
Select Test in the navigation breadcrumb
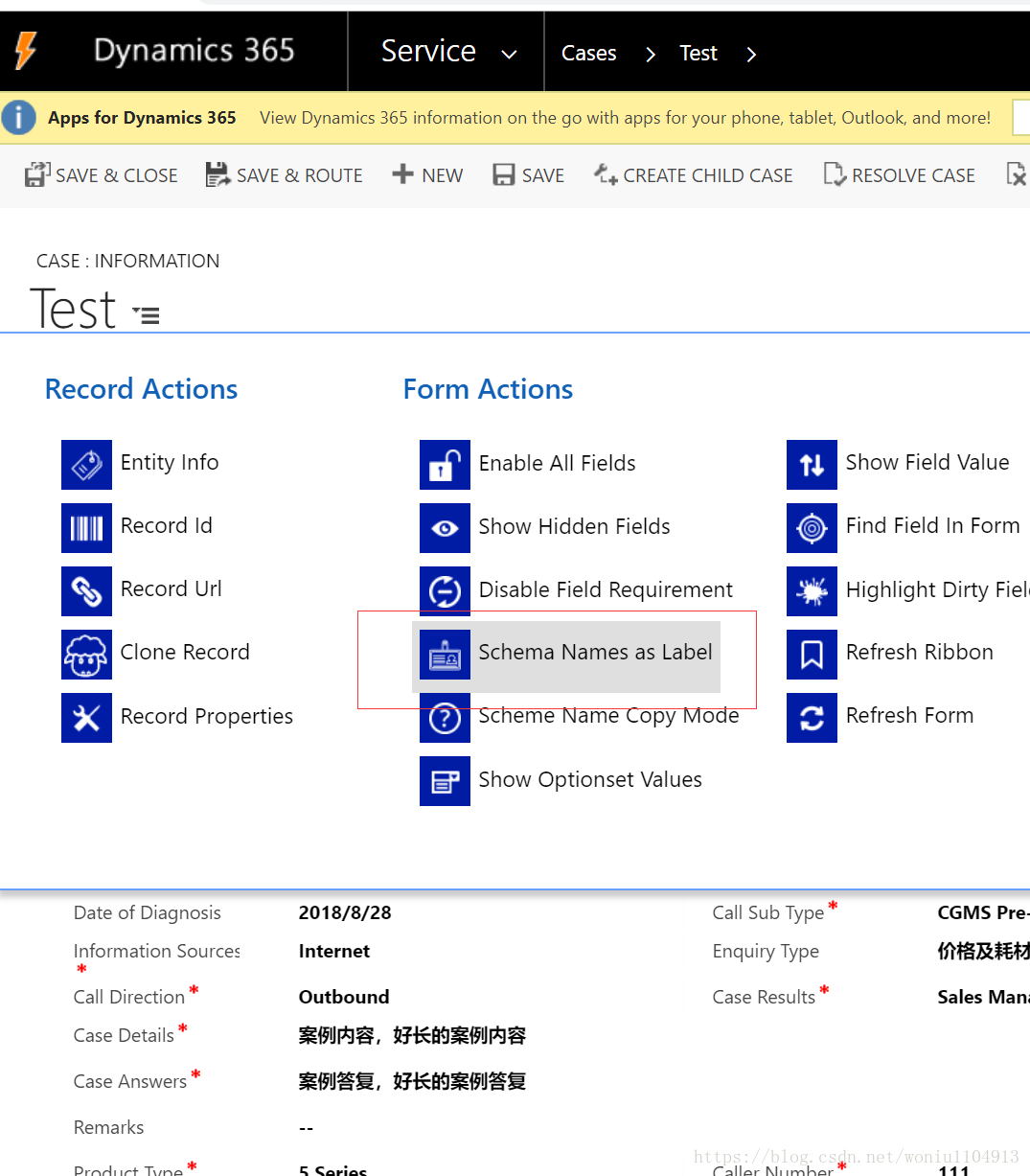[x=698, y=54]
